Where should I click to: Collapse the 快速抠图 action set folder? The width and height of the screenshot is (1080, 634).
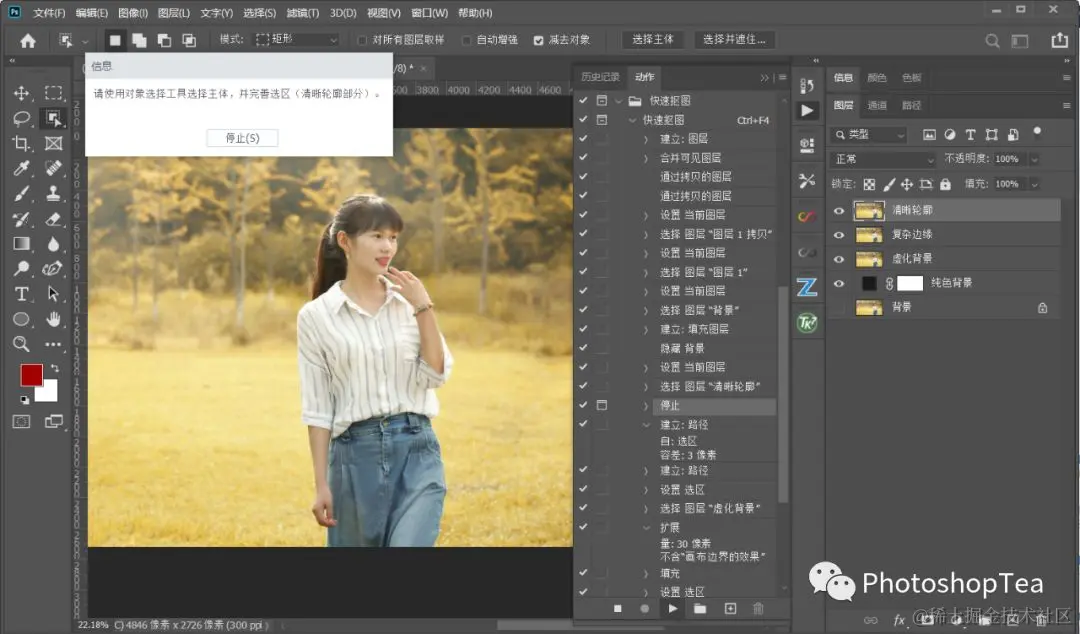coord(618,101)
